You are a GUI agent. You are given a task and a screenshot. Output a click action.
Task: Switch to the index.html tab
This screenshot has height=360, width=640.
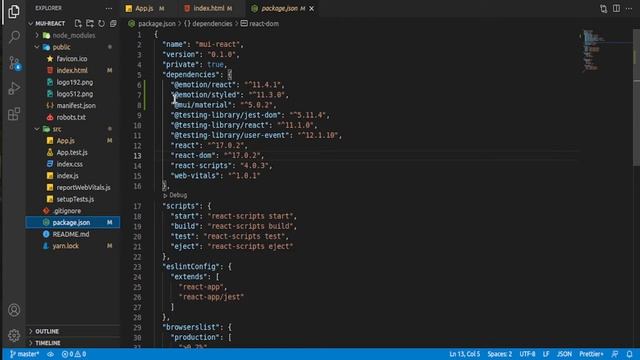tap(208, 9)
